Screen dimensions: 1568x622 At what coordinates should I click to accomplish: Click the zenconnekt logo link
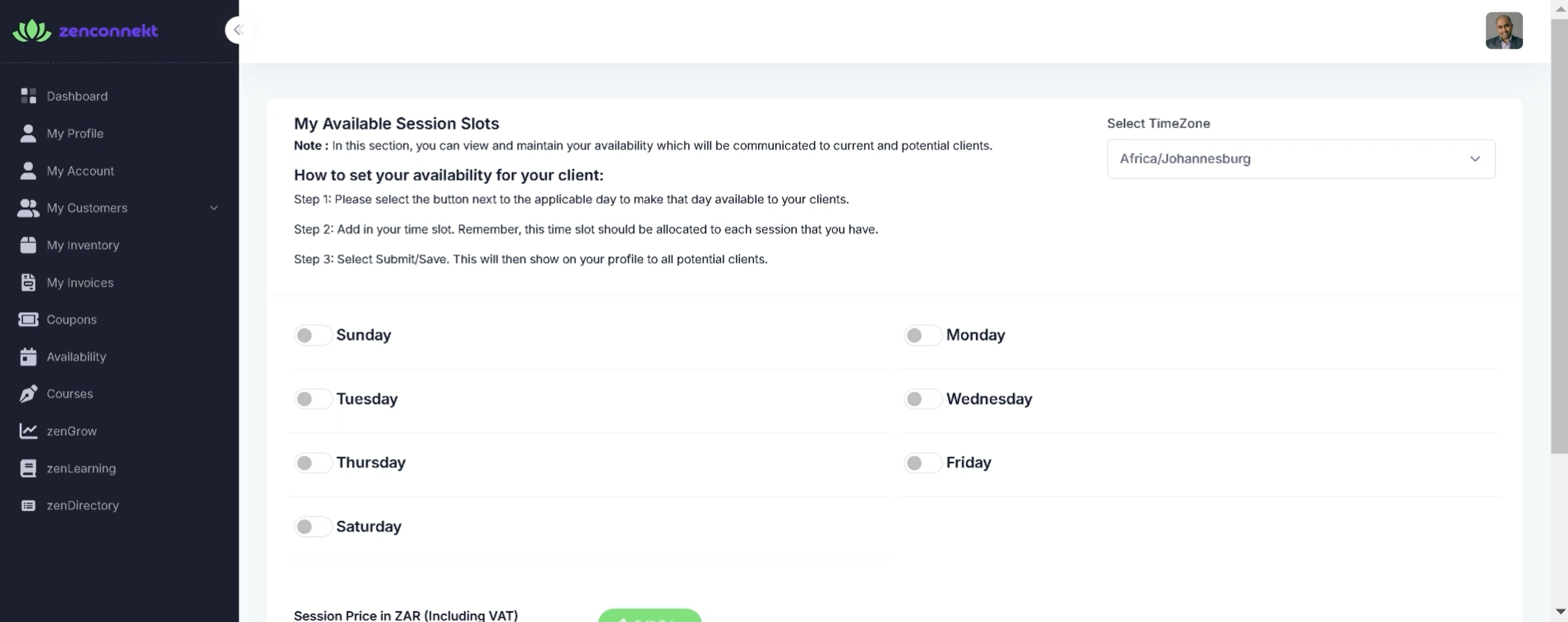[85, 30]
